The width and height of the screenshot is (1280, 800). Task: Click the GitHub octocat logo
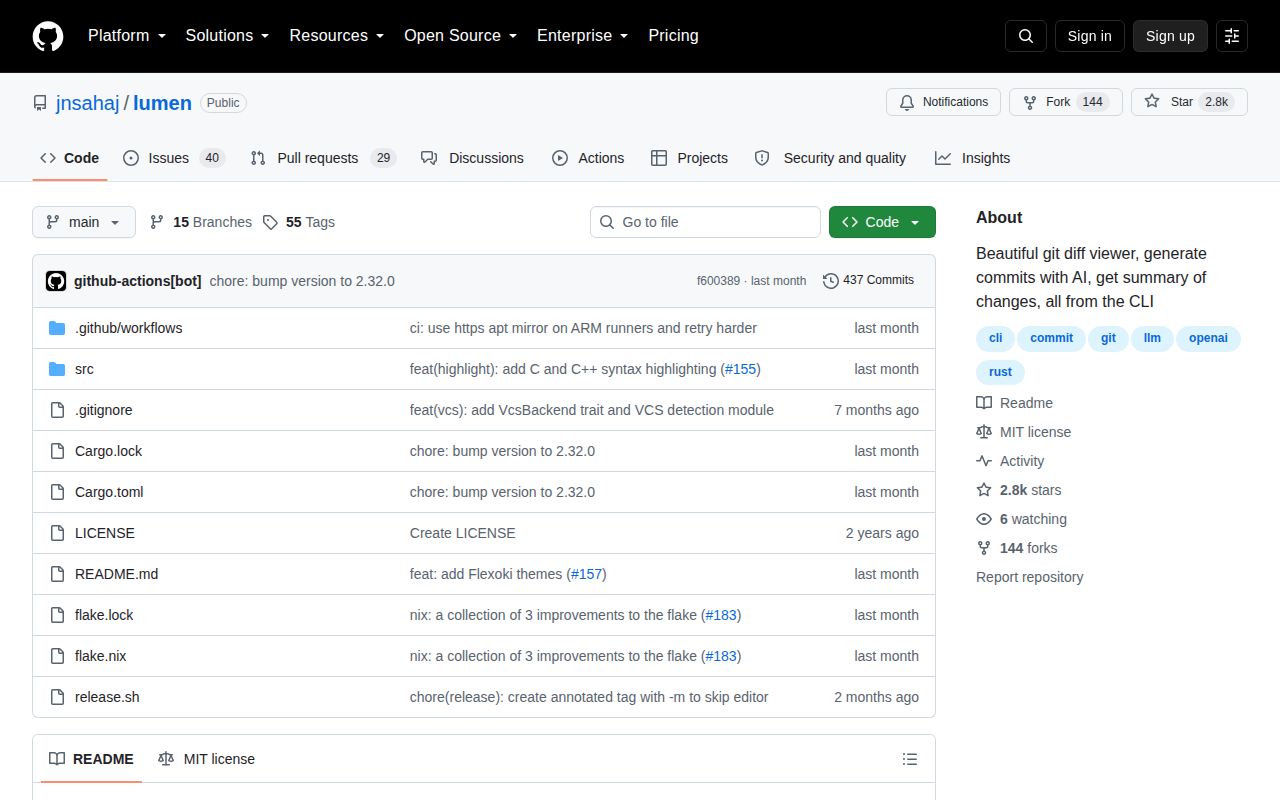pos(48,36)
